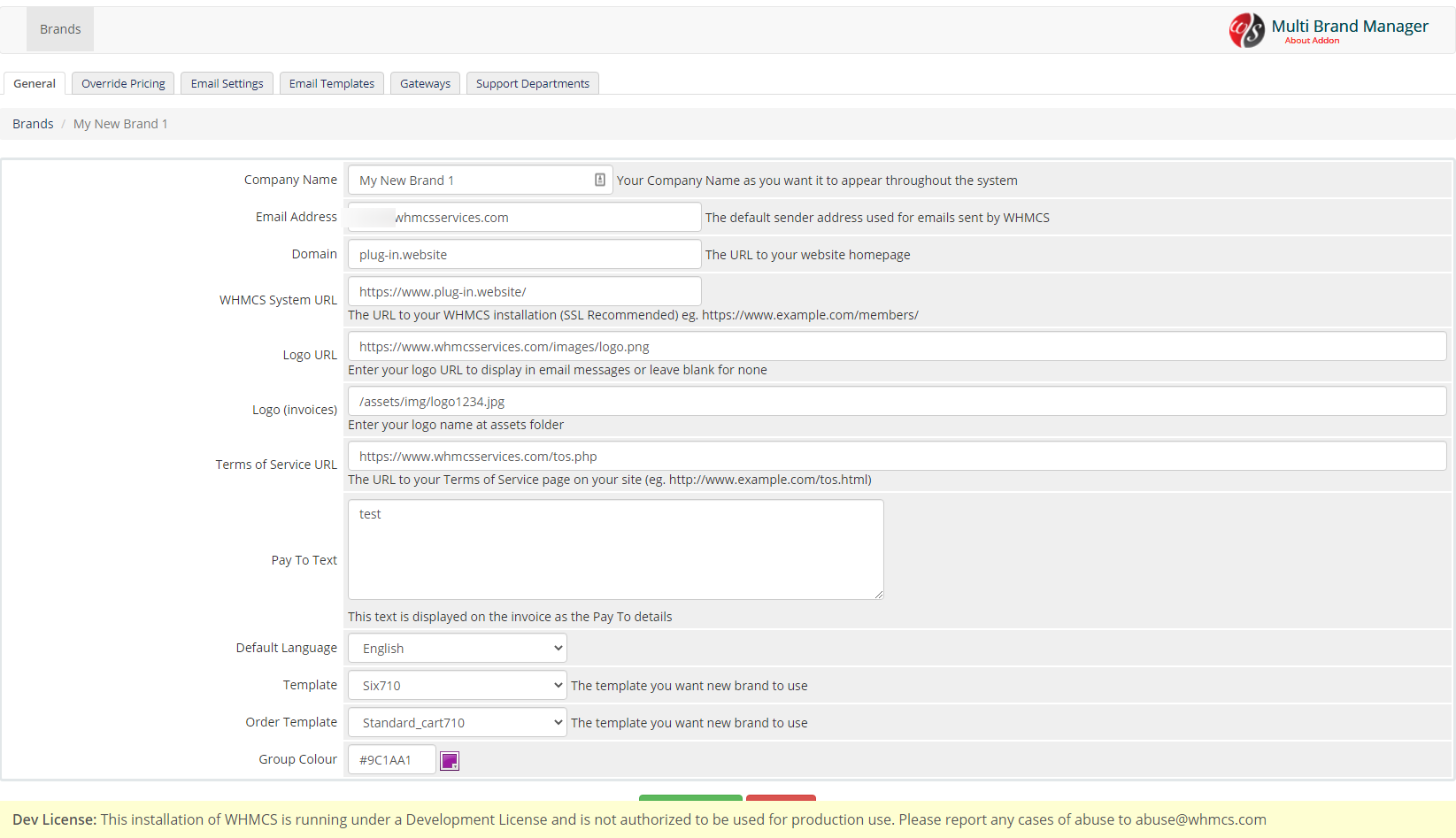The height and width of the screenshot is (838, 1456).
Task: Switch to the General tab
Action: (35, 83)
